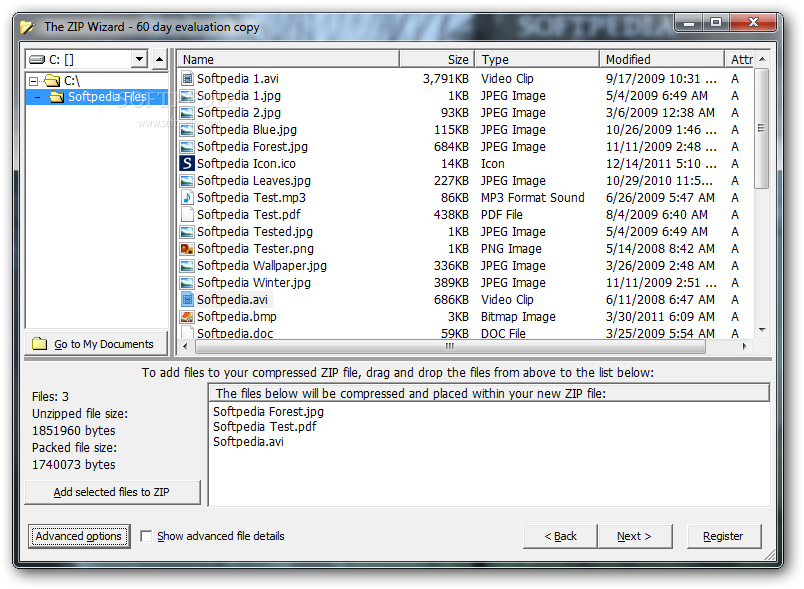
Task: Select Softpedia Test.pdf in the ZIP list
Action: (x=265, y=426)
